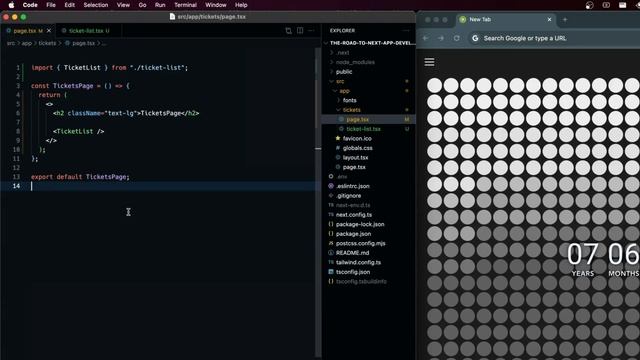Expand the fonts folder
Viewport: 640px width, 360px height.
pyautogui.click(x=369, y=100)
